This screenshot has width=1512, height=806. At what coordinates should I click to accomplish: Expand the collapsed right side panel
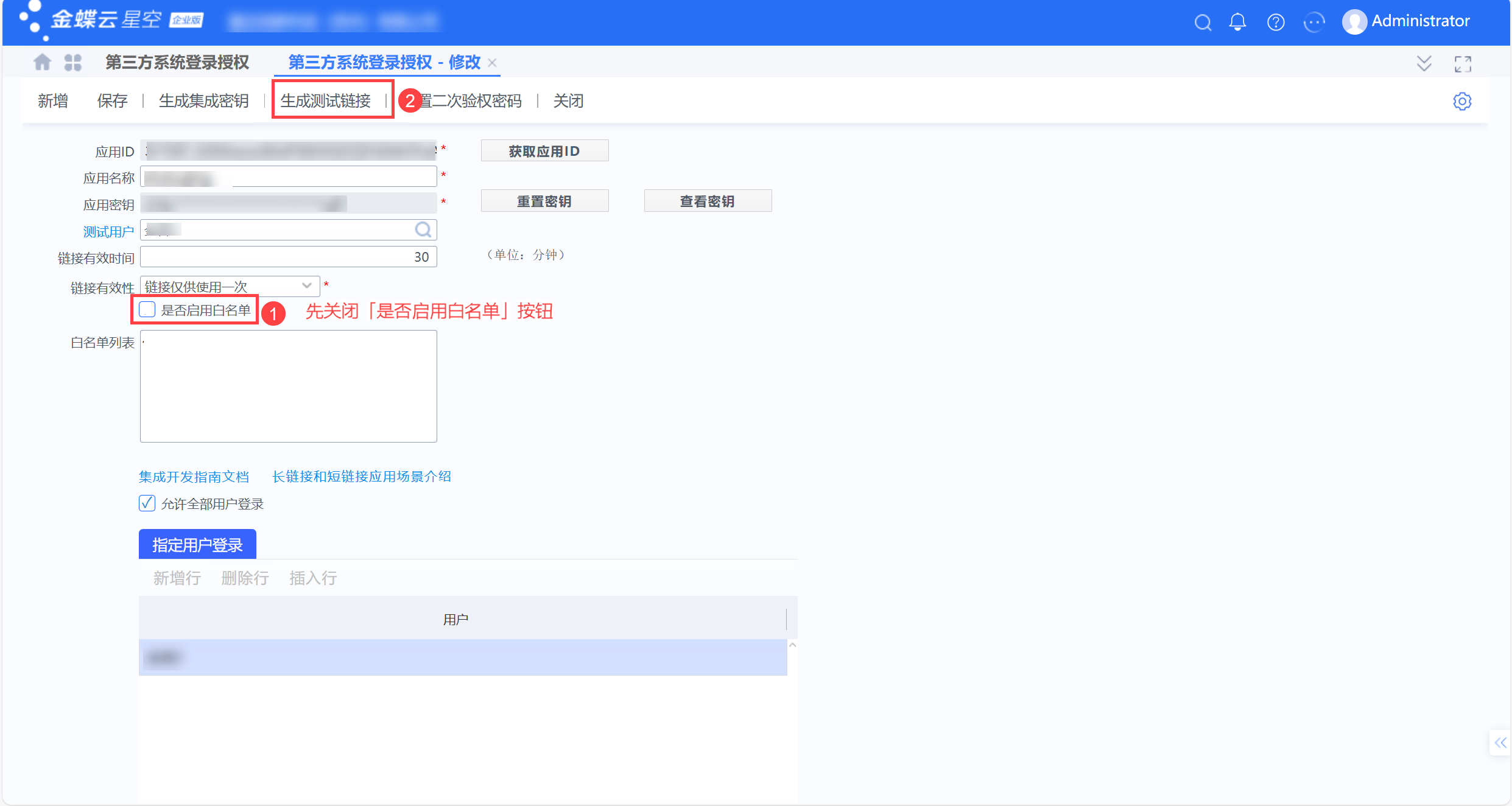[x=1500, y=742]
